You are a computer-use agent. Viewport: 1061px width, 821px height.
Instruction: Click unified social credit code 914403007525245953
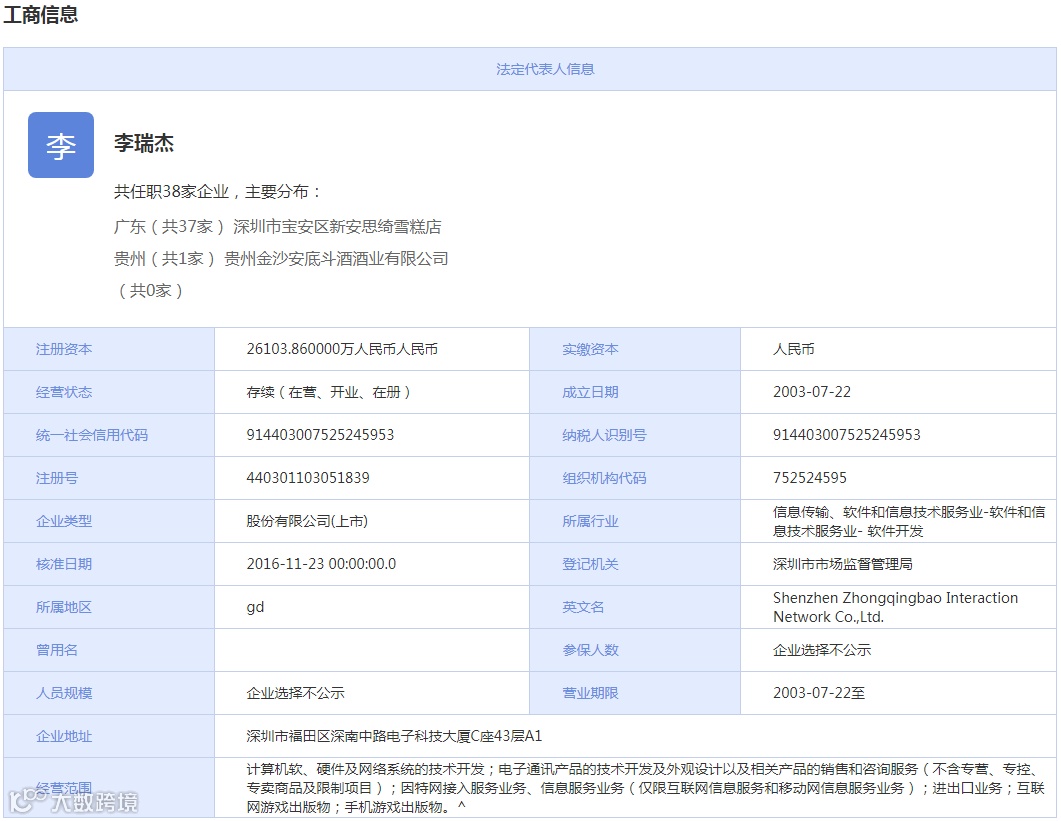(x=320, y=435)
